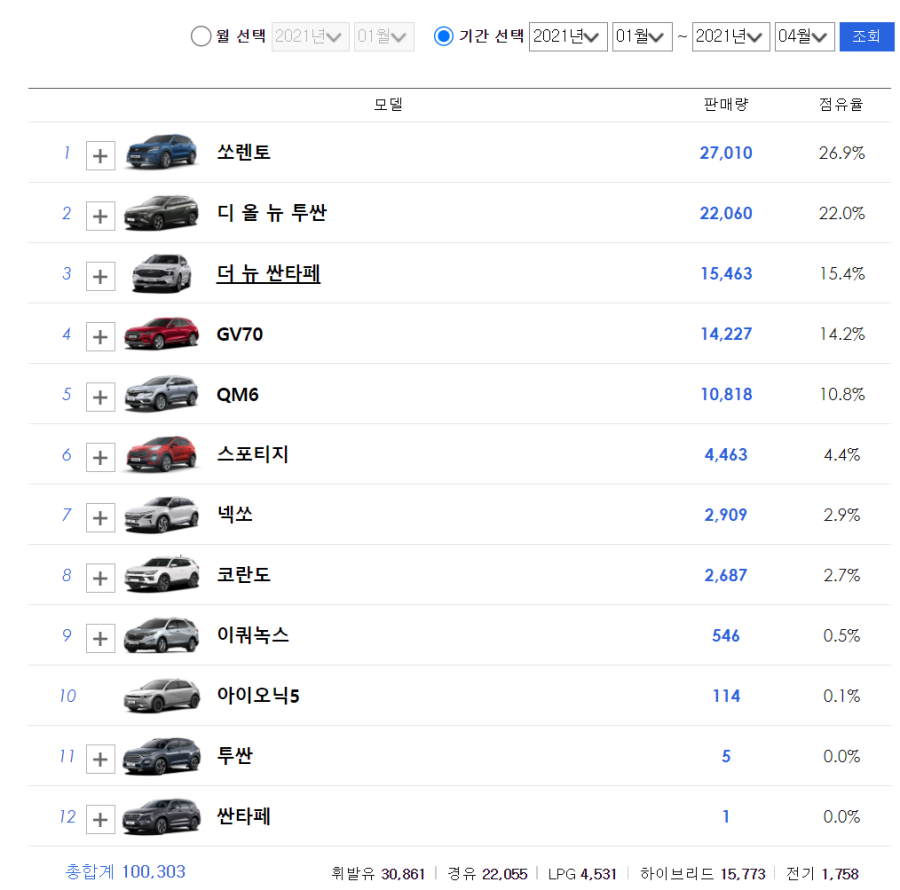Viewport: 900px width, 890px height.
Task: Click sales figure 27,010
Action: pyautogui.click(x=726, y=153)
